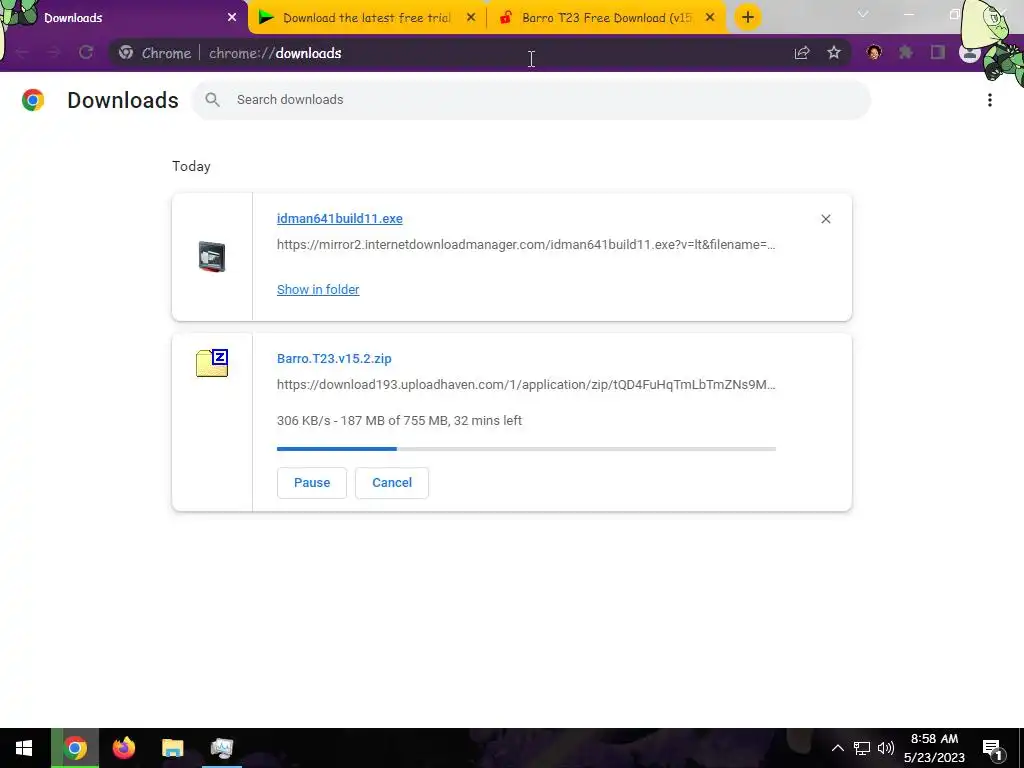Click the '306 KB/s - 187 MB' status text
The height and width of the screenshot is (768, 1024).
click(x=399, y=421)
